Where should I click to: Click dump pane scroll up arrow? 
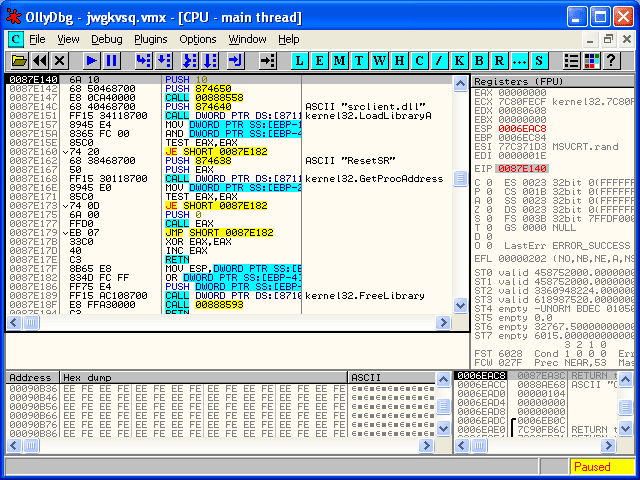click(443, 380)
